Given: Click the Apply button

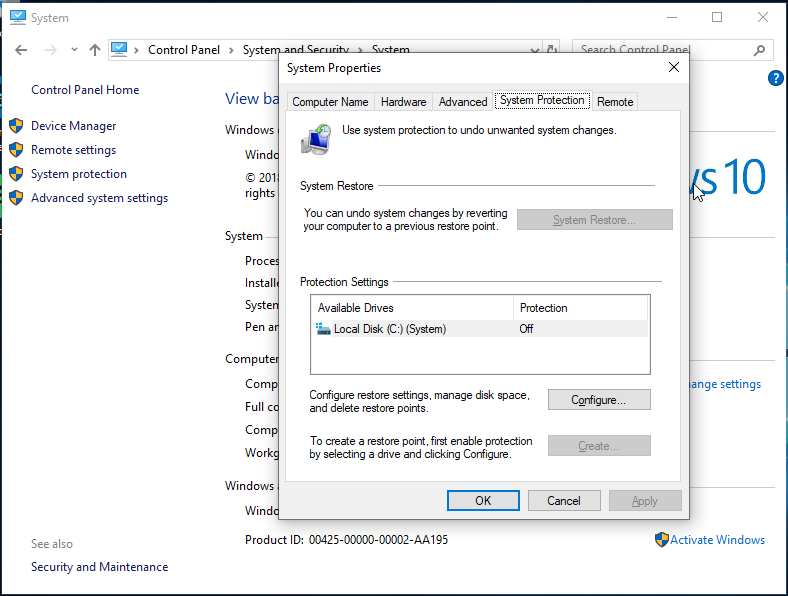Looking at the screenshot, I should [x=645, y=501].
